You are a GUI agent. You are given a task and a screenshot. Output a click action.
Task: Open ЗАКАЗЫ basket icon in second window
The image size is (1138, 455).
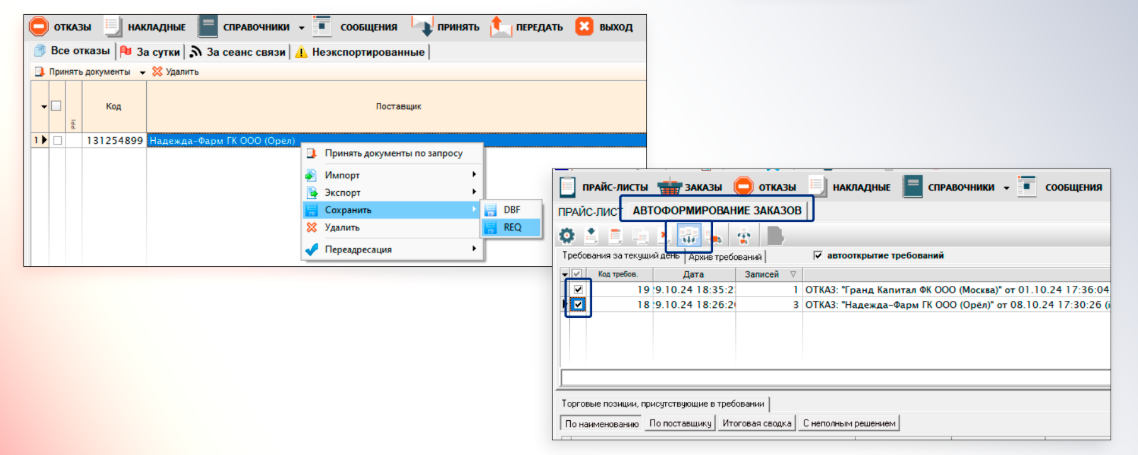click(x=669, y=187)
